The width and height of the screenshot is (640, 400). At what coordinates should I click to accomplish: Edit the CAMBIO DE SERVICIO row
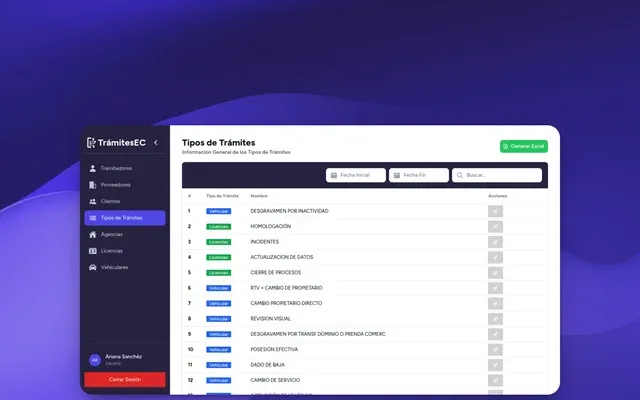click(495, 380)
